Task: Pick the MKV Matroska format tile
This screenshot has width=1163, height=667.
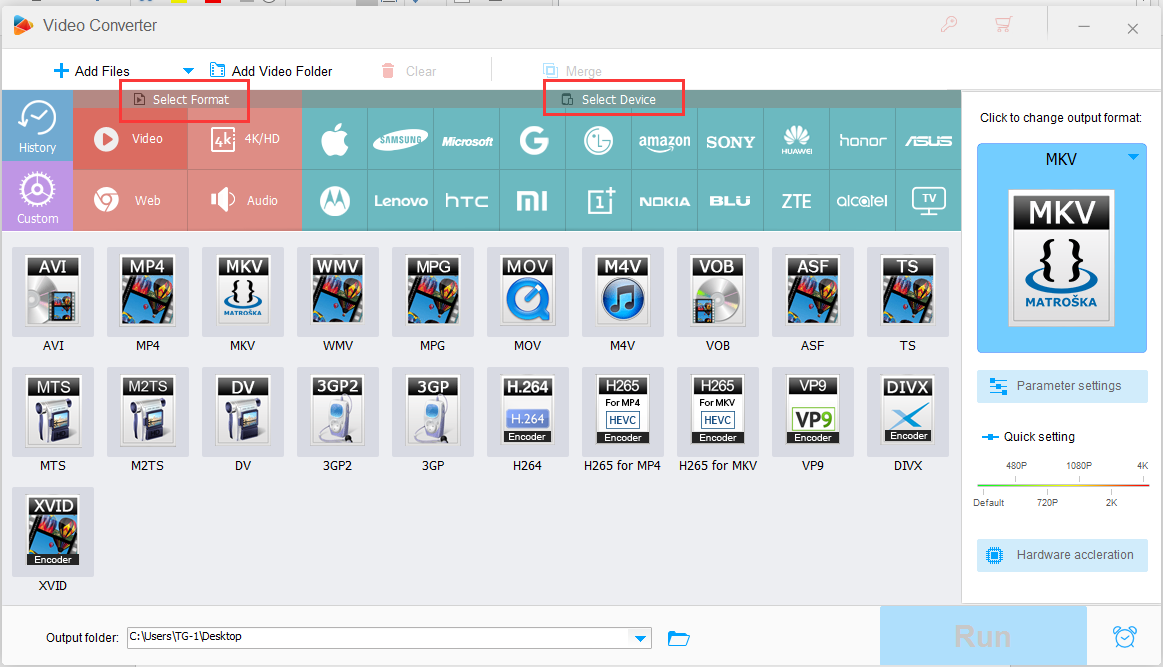Action: [243, 292]
